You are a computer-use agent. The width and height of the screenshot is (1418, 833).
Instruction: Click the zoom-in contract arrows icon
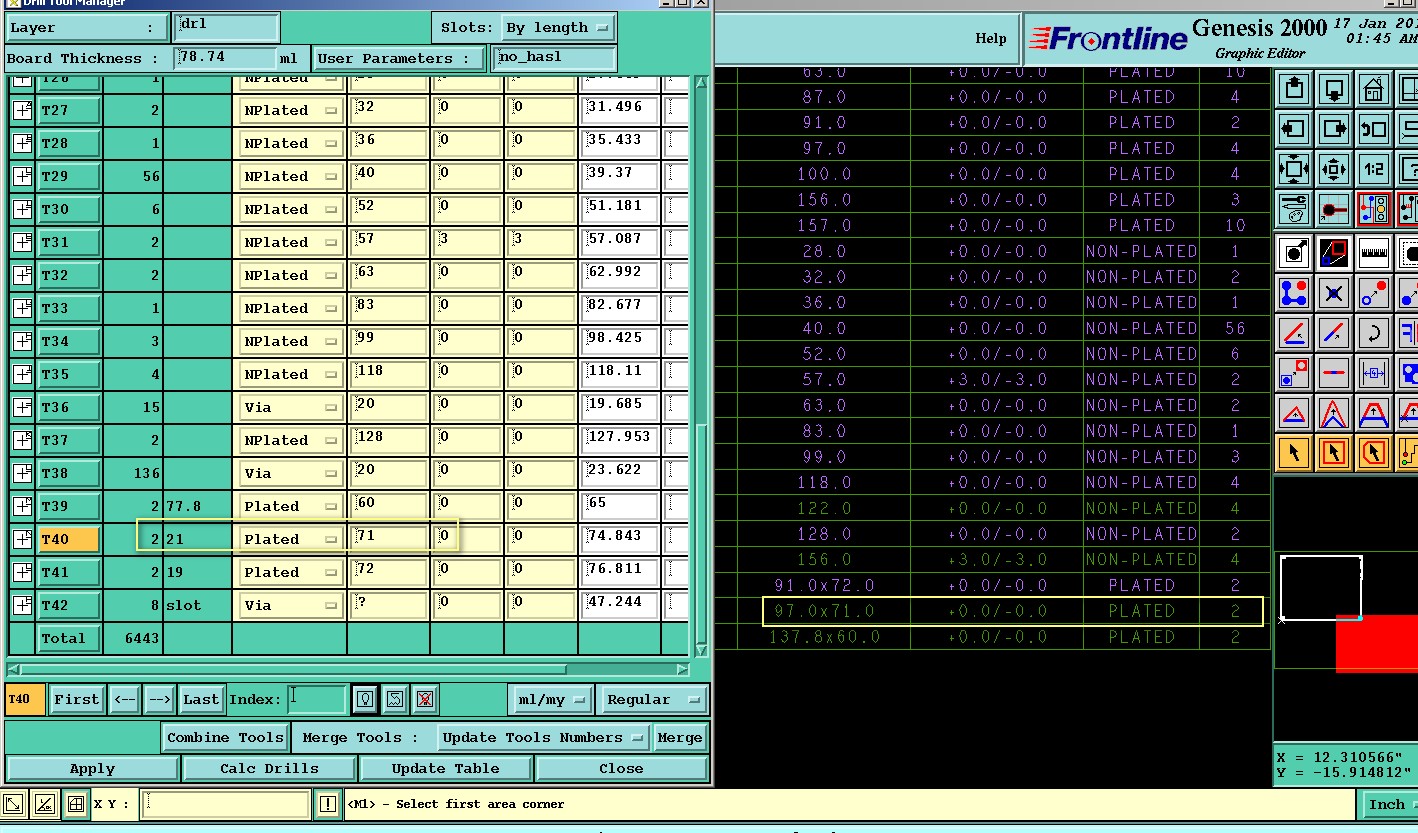click(x=1334, y=168)
